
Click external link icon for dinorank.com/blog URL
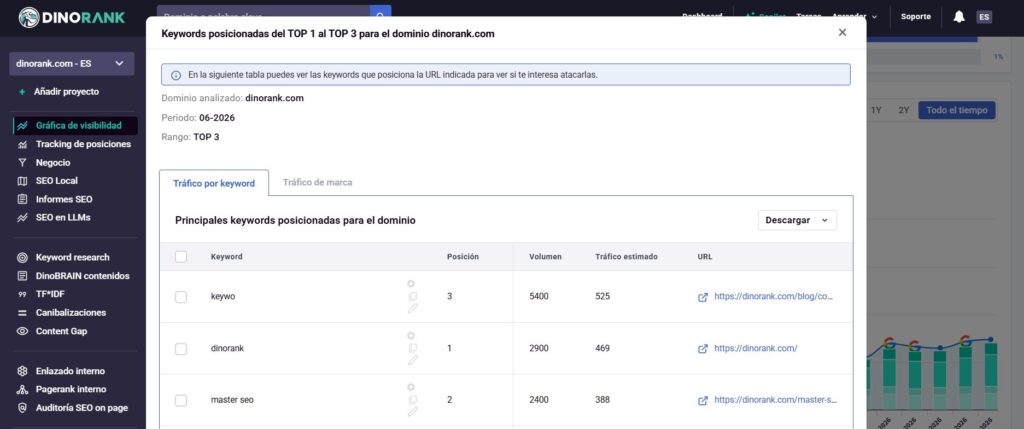(x=703, y=297)
